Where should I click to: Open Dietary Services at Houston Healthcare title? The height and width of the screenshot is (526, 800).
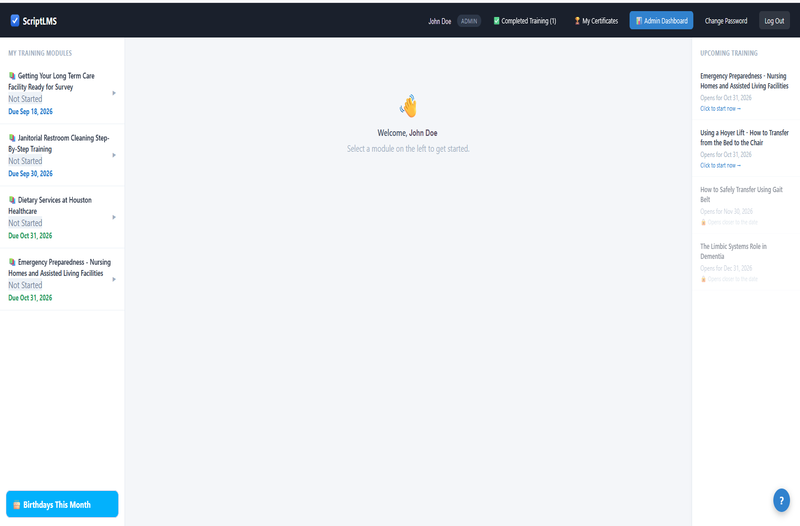[50, 206]
